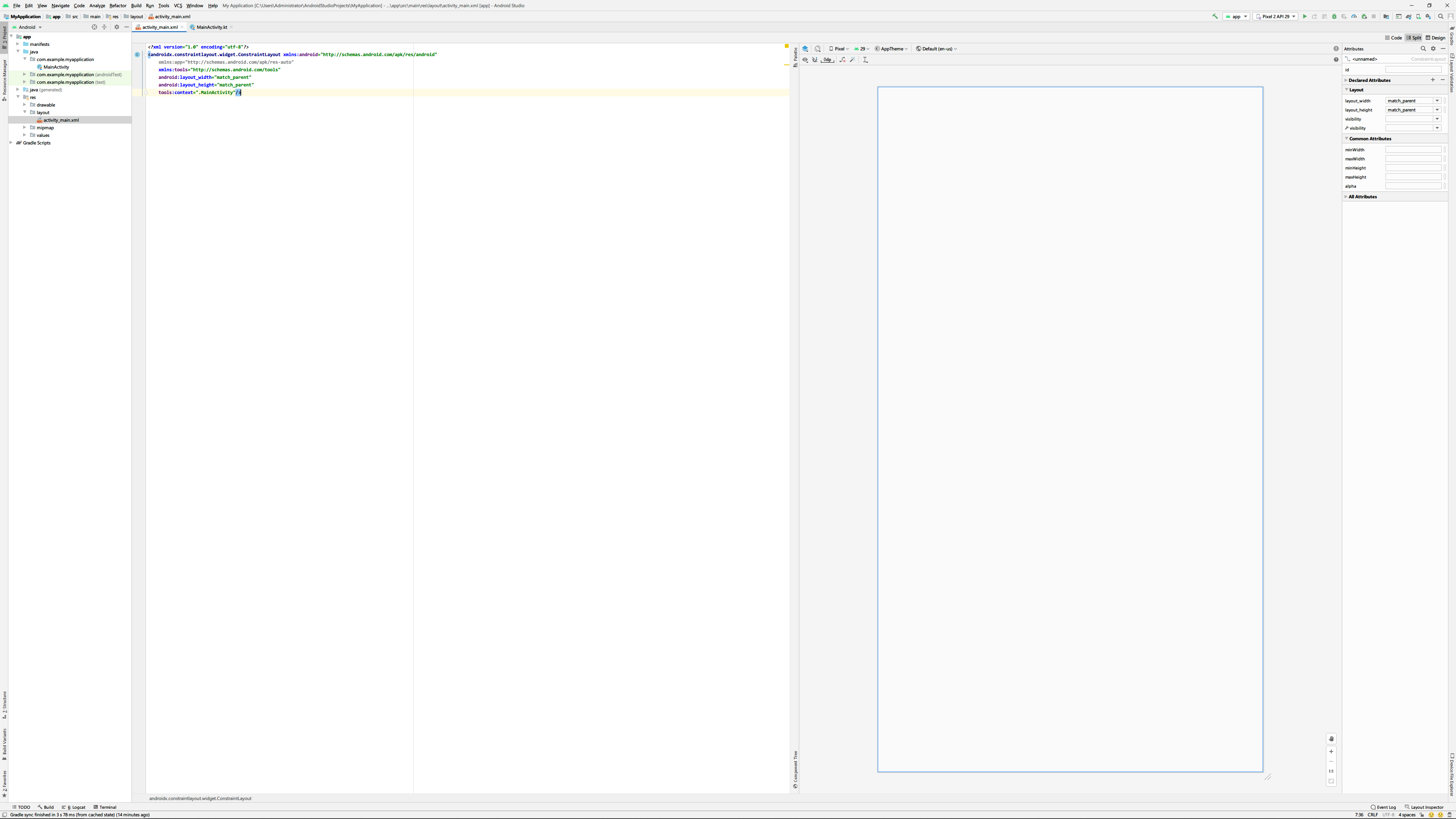The height and width of the screenshot is (819, 1456).
Task: Switch to the MainActivity.kt tab
Action: (x=212, y=27)
